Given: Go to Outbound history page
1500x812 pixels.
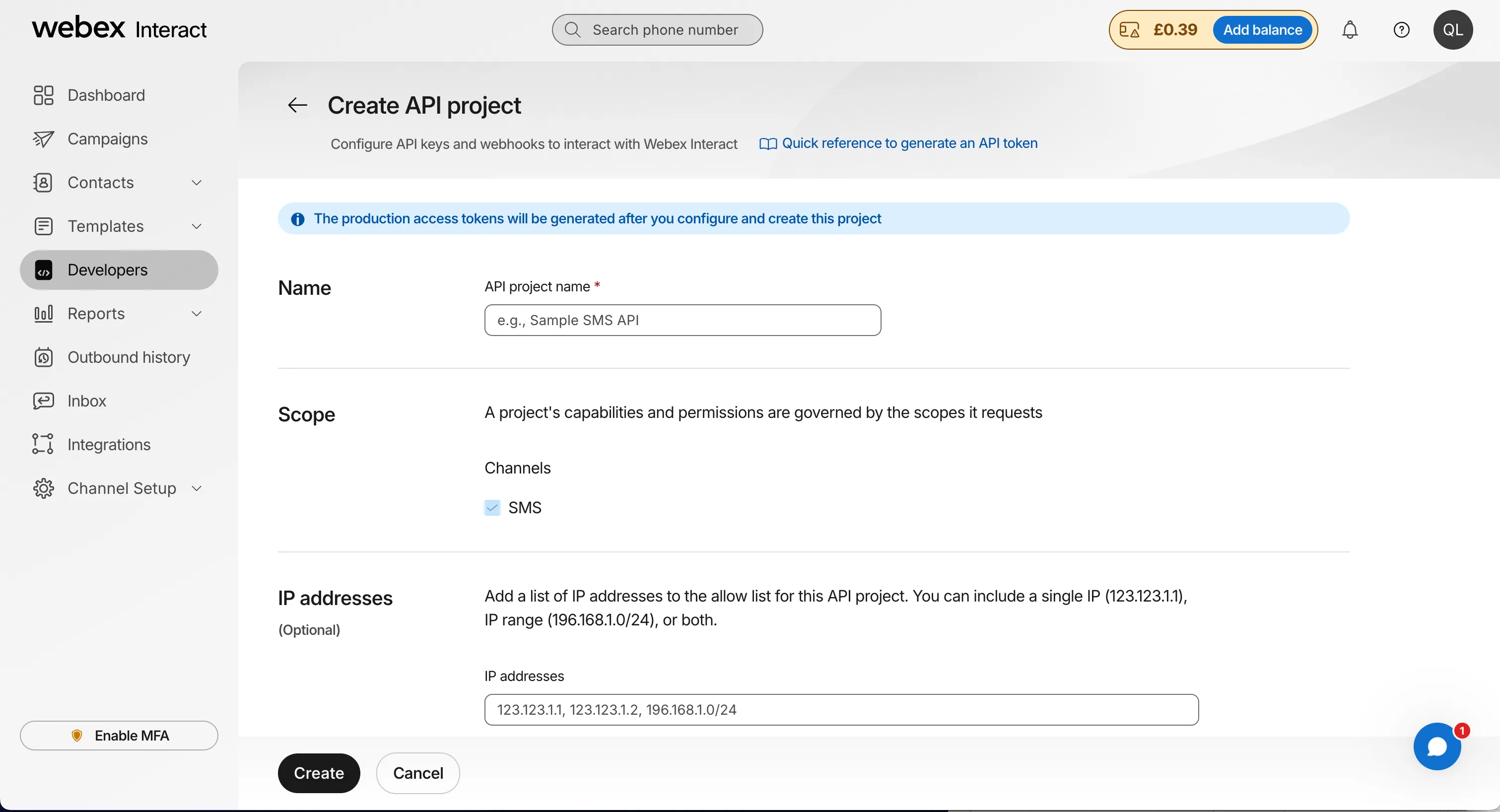Looking at the screenshot, I should click(129, 357).
